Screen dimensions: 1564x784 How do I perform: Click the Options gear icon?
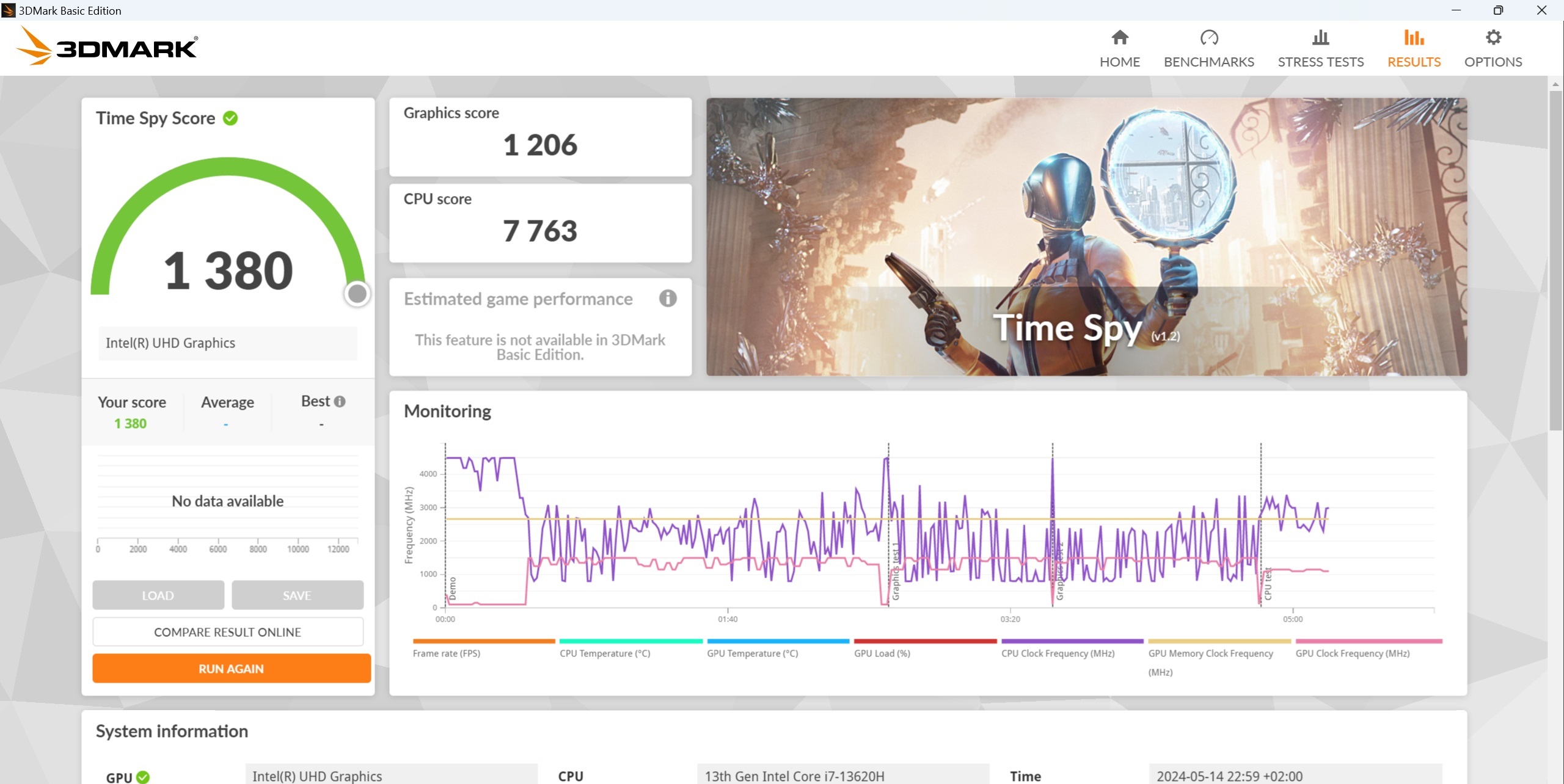(x=1493, y=38)
